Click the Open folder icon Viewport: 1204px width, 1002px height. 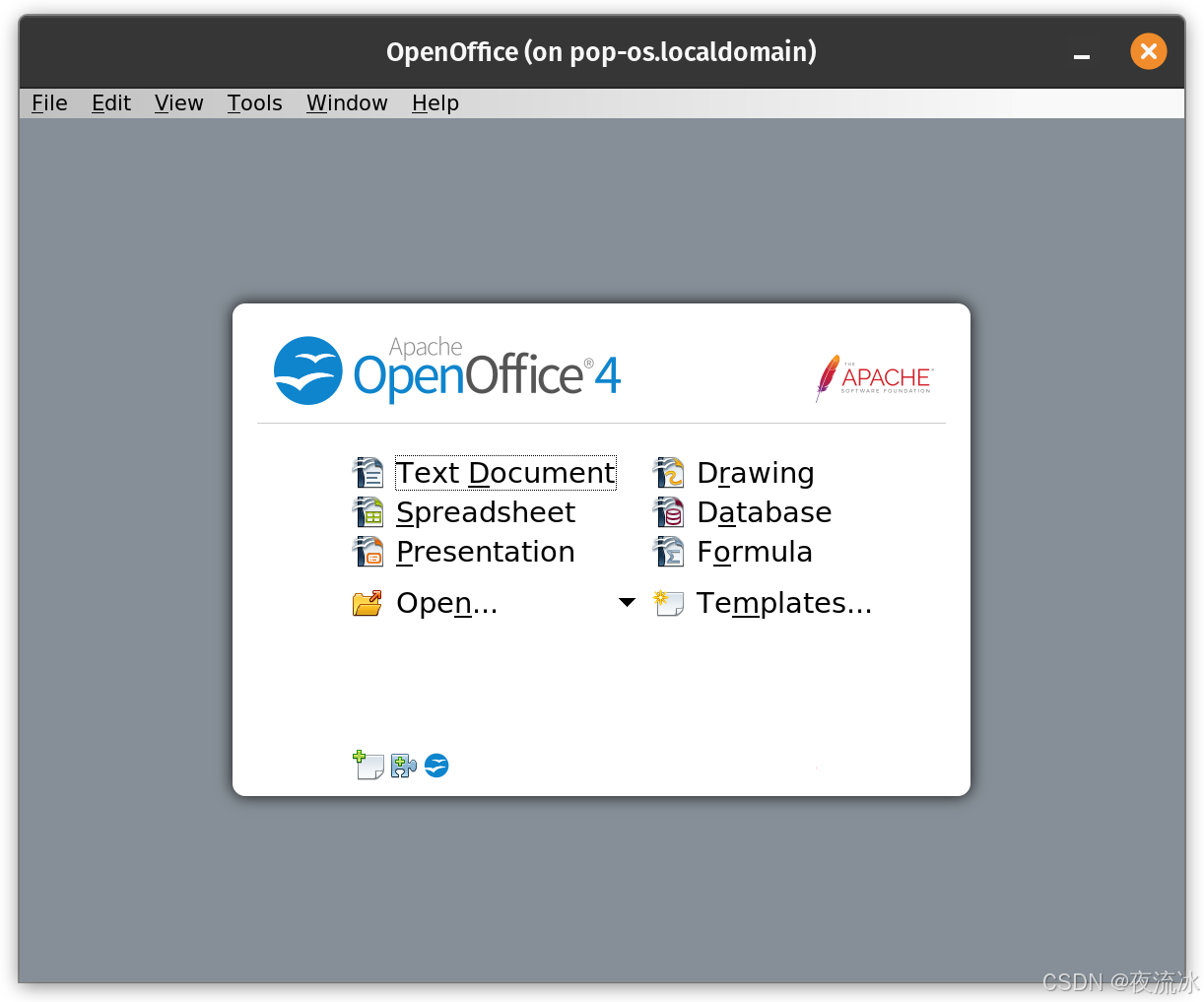tap(368, 603)
